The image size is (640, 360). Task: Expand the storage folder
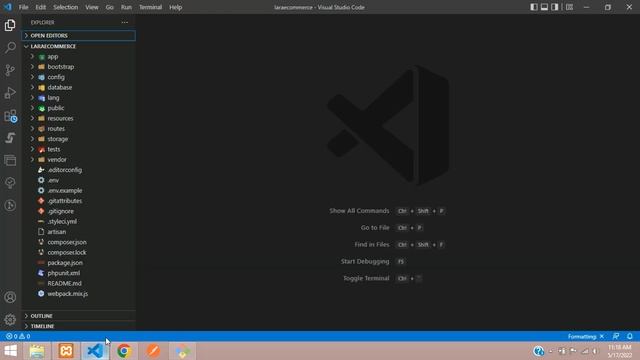click(x=78, y=139)
